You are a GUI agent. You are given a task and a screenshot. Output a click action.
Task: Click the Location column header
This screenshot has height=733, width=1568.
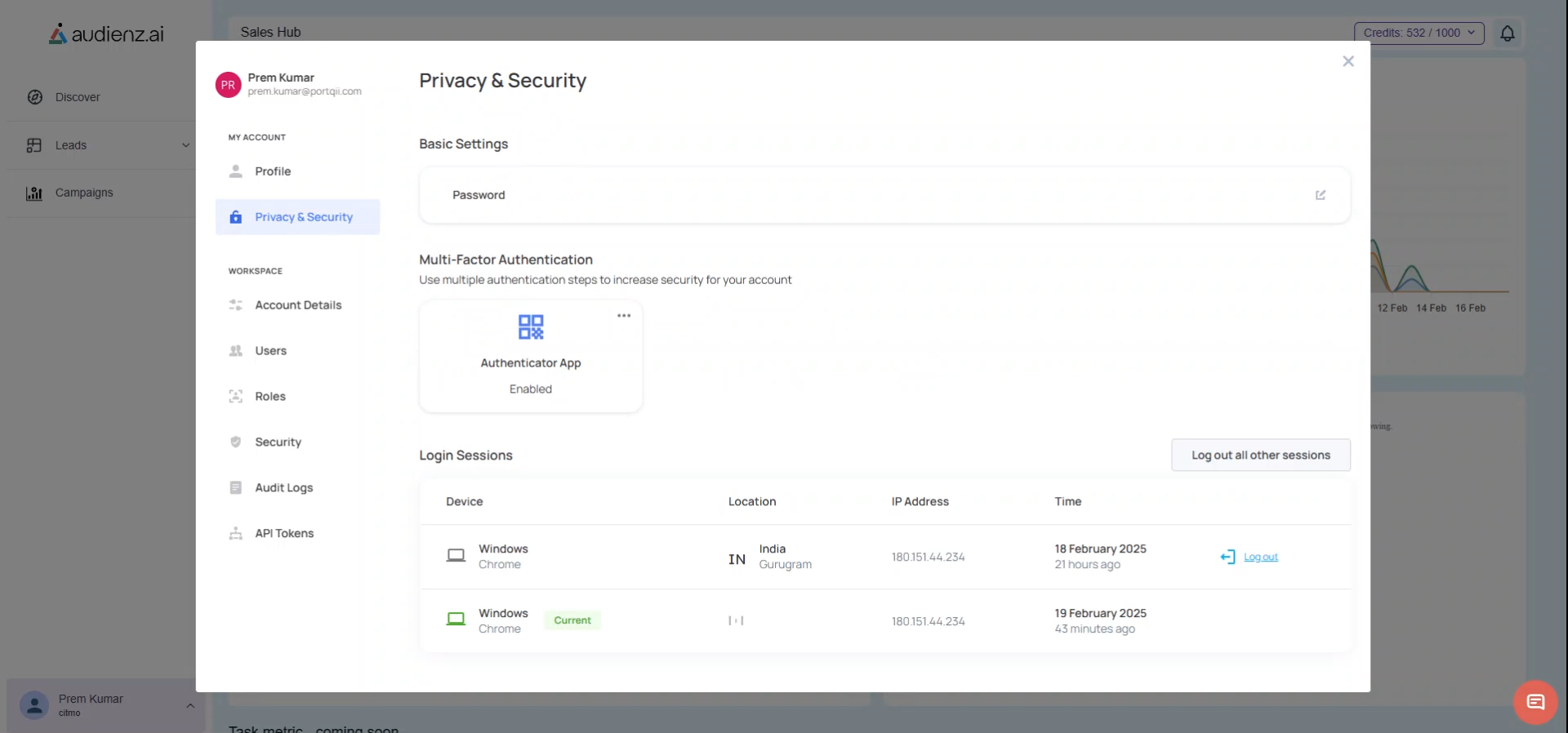click(752, 502)
